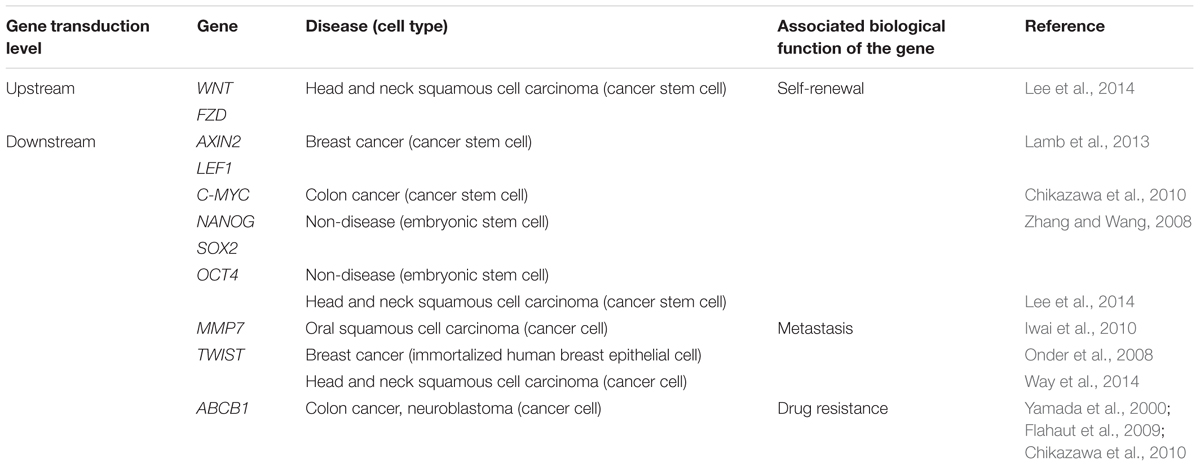The image size is (1200, 467).
Task: Select the Downstream level cell
Action: (51, 142)
